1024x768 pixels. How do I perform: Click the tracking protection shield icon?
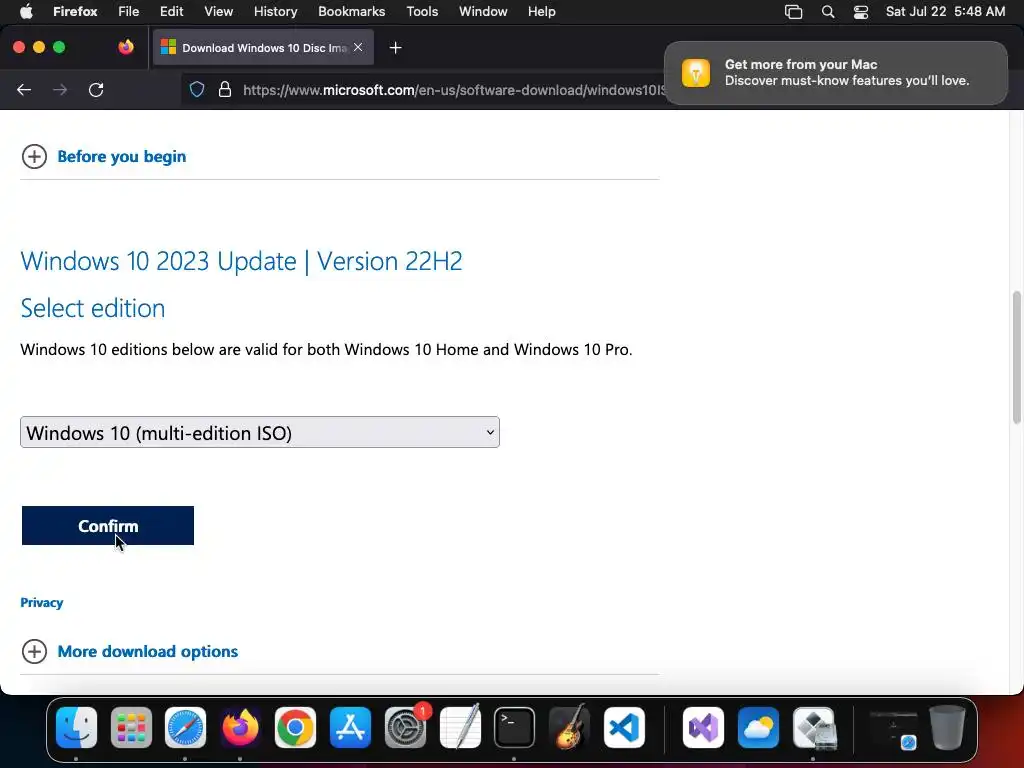coord(197,89)
